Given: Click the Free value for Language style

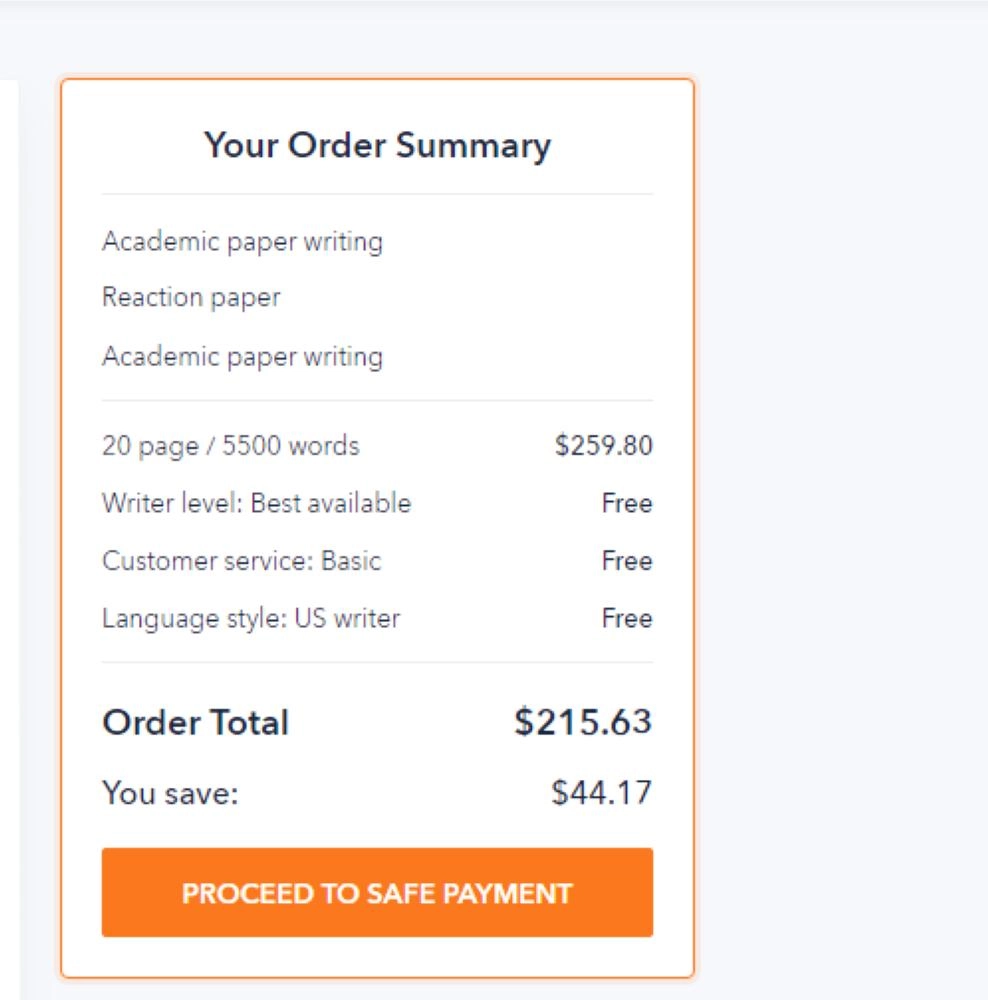Looking at the screenshot, I should tap(627, 620).
